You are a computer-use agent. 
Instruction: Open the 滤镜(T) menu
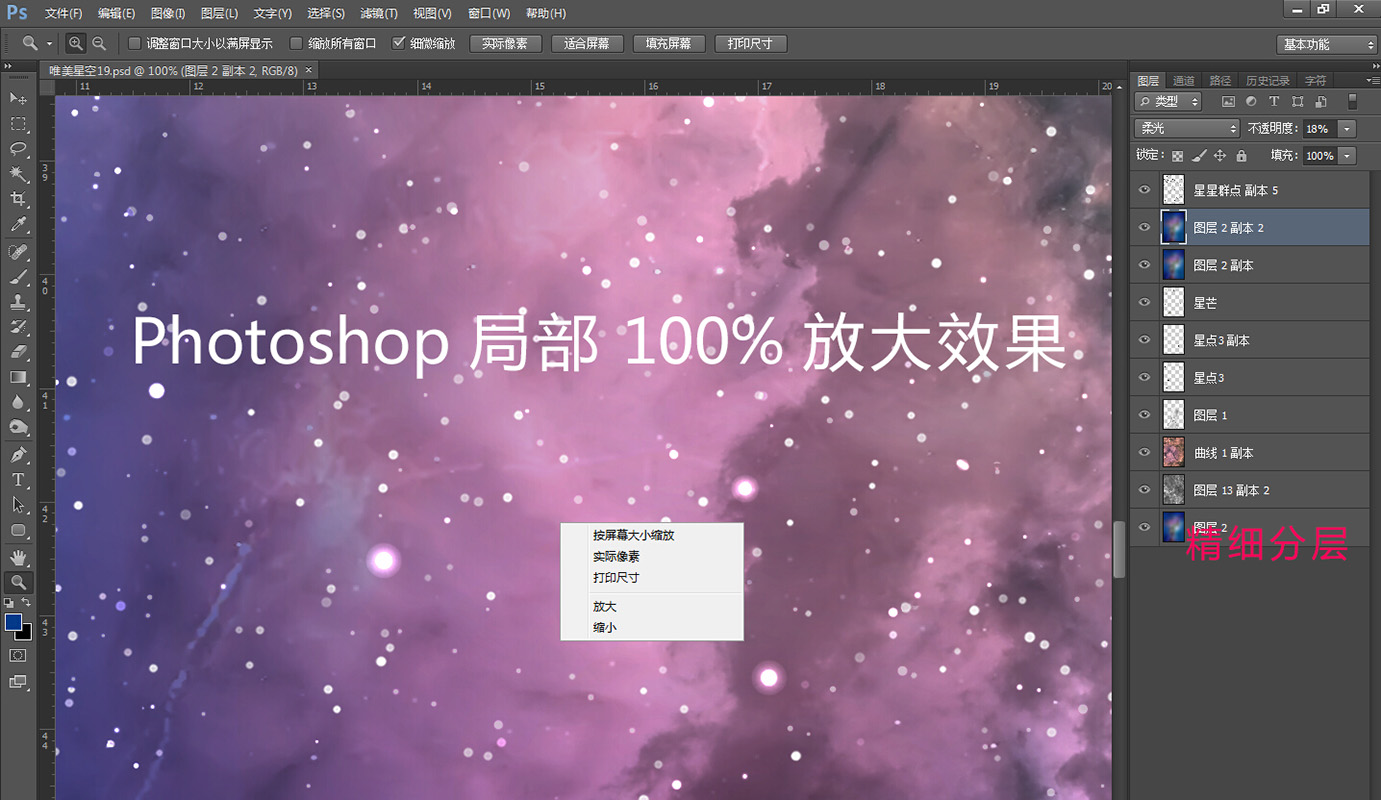pyautogui.click(x=379, y=13)
